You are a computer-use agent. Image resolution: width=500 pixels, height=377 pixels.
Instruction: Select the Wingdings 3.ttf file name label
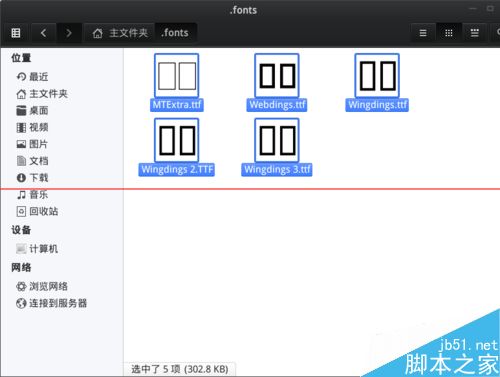[277, 169]
